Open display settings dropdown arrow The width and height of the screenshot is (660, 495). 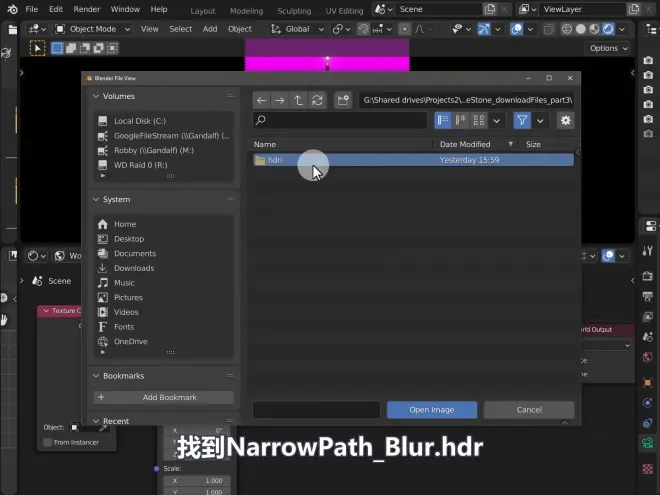click(497, 121)
